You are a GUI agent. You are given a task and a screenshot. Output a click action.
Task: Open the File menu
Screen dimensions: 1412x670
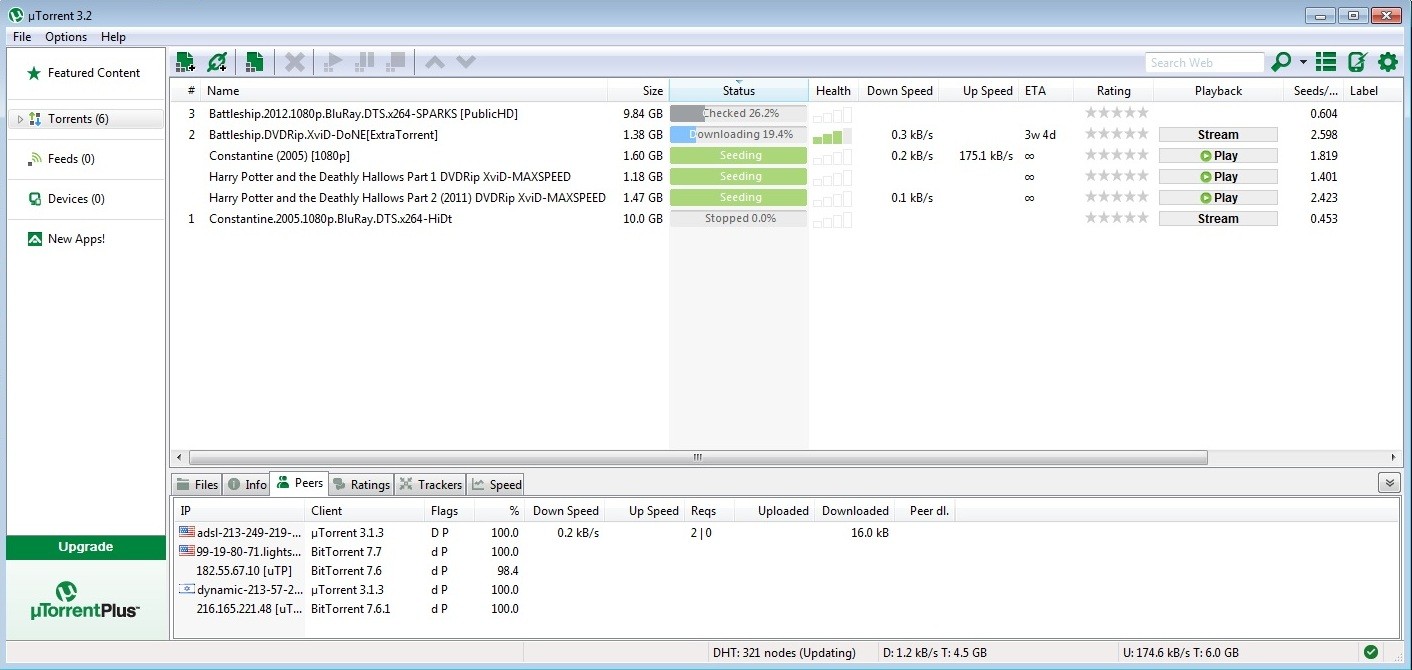(x=22, y=37)
